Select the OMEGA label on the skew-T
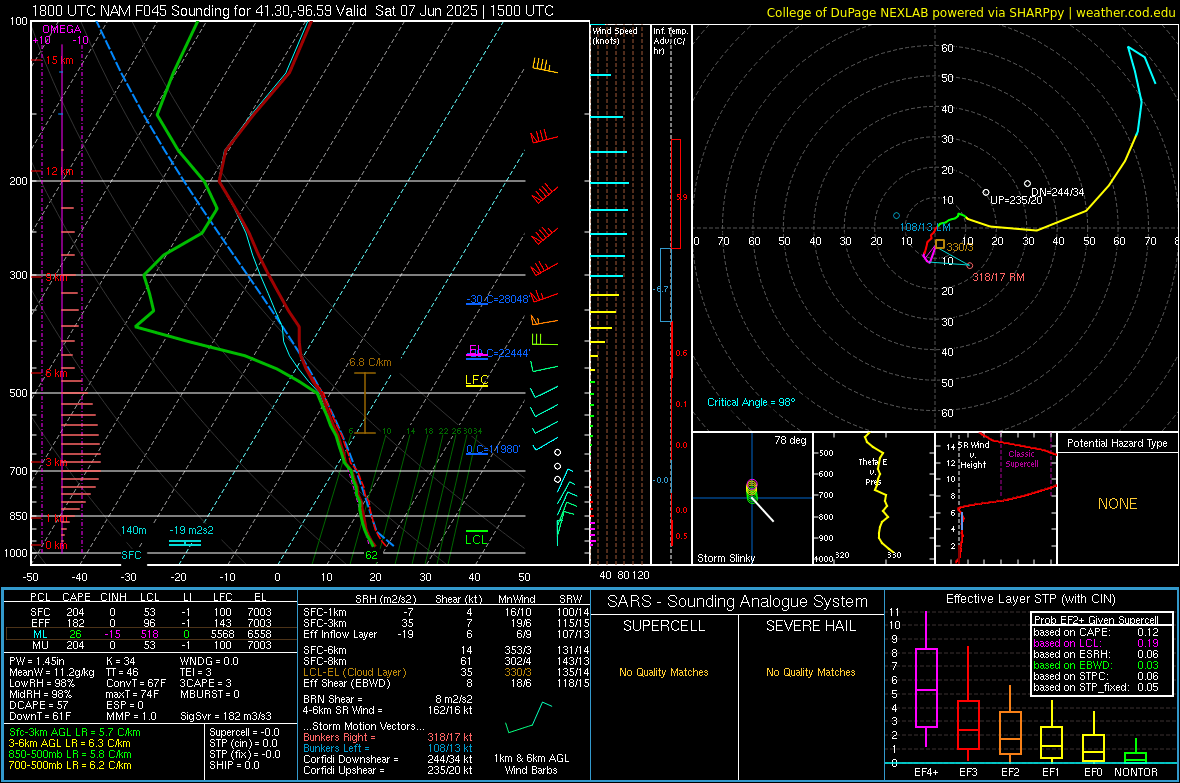This screenshot has width=1180, height=783. (x=62, y=29)
